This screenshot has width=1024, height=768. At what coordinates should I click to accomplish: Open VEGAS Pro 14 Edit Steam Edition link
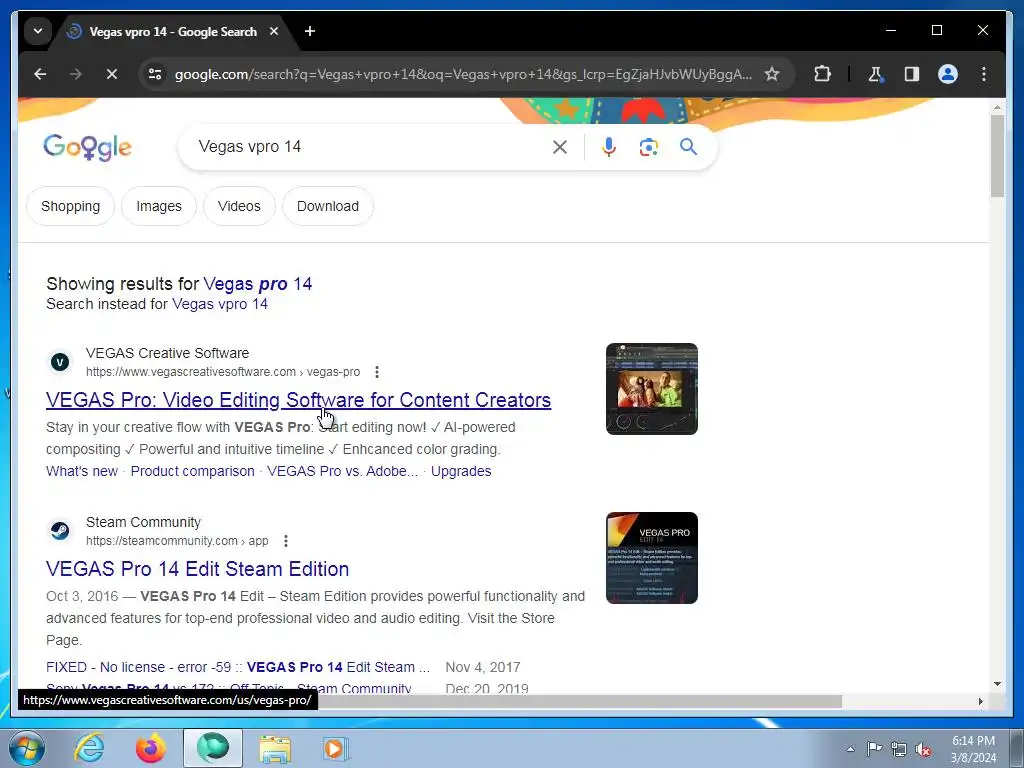tap(197, 569)
